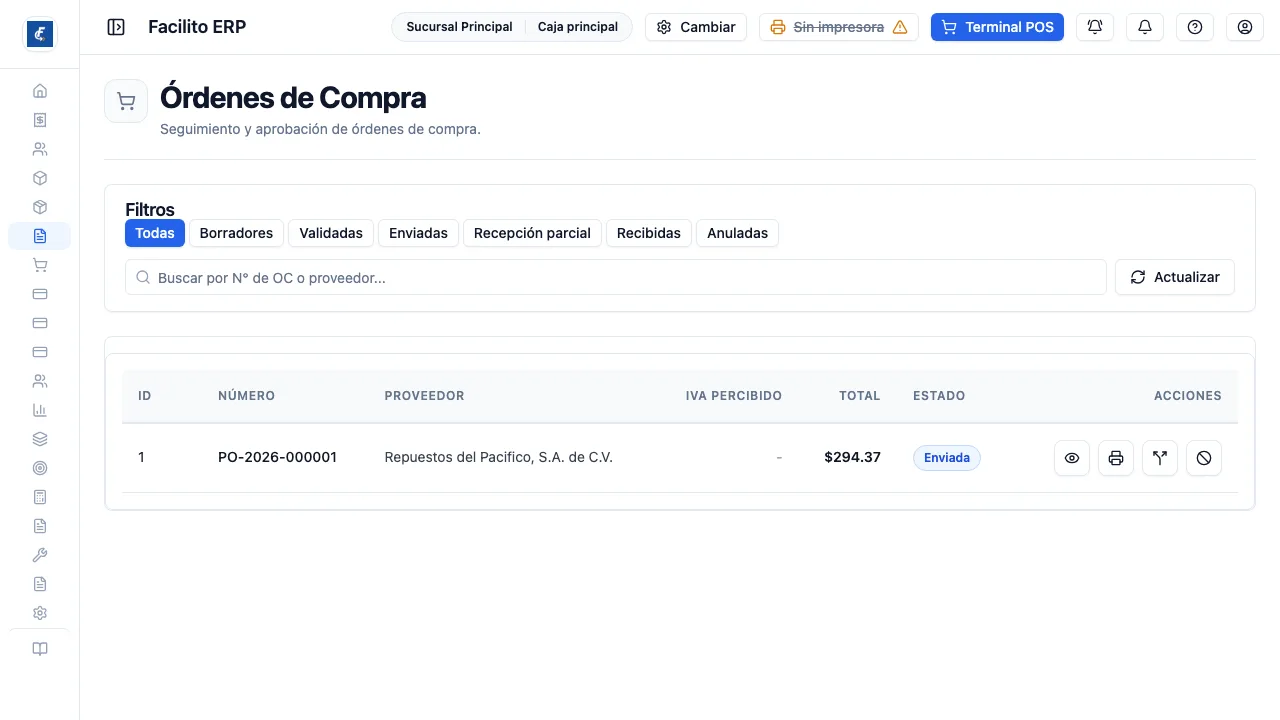
Task: Click the Actualizar refresh button
Action: tap(1175, 277)
